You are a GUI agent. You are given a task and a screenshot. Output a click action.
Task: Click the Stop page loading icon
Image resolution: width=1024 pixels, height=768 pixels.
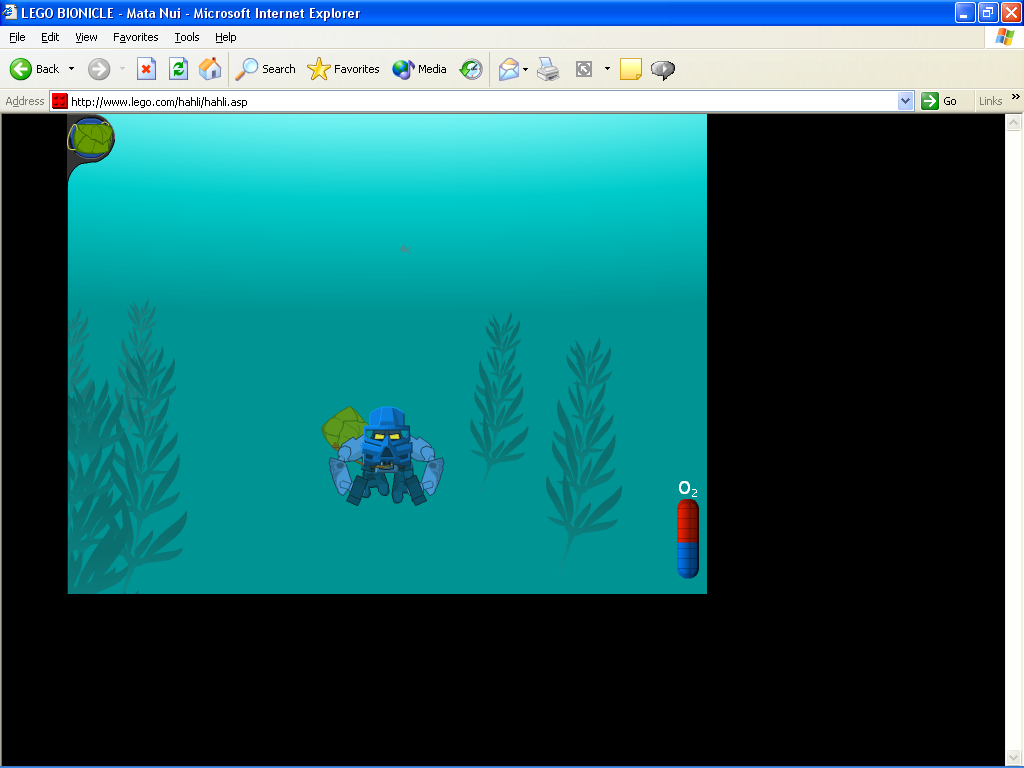(146, 69)
